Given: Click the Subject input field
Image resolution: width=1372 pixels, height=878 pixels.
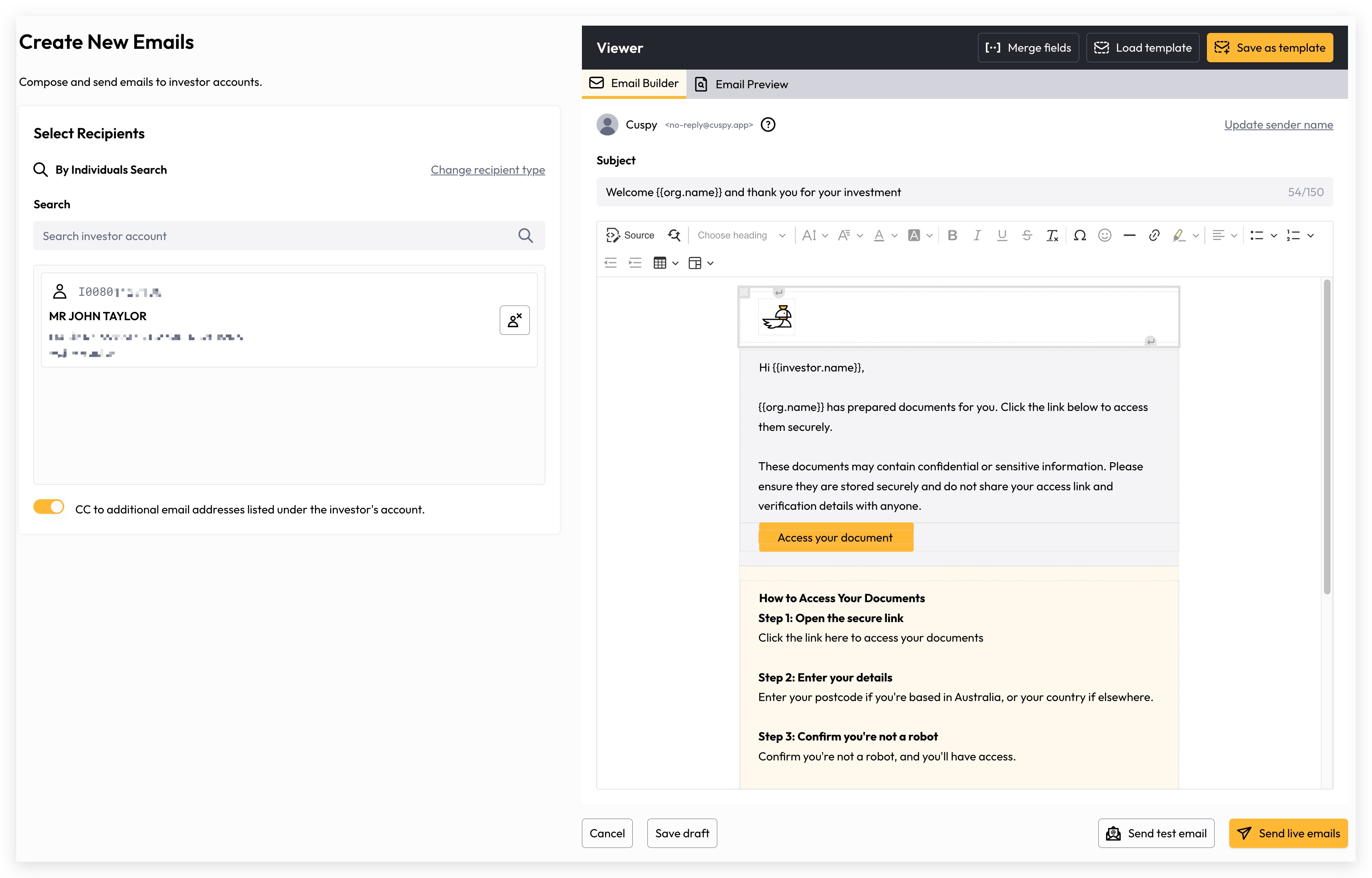Looking at the screenshot, I should tap(964, 192).
